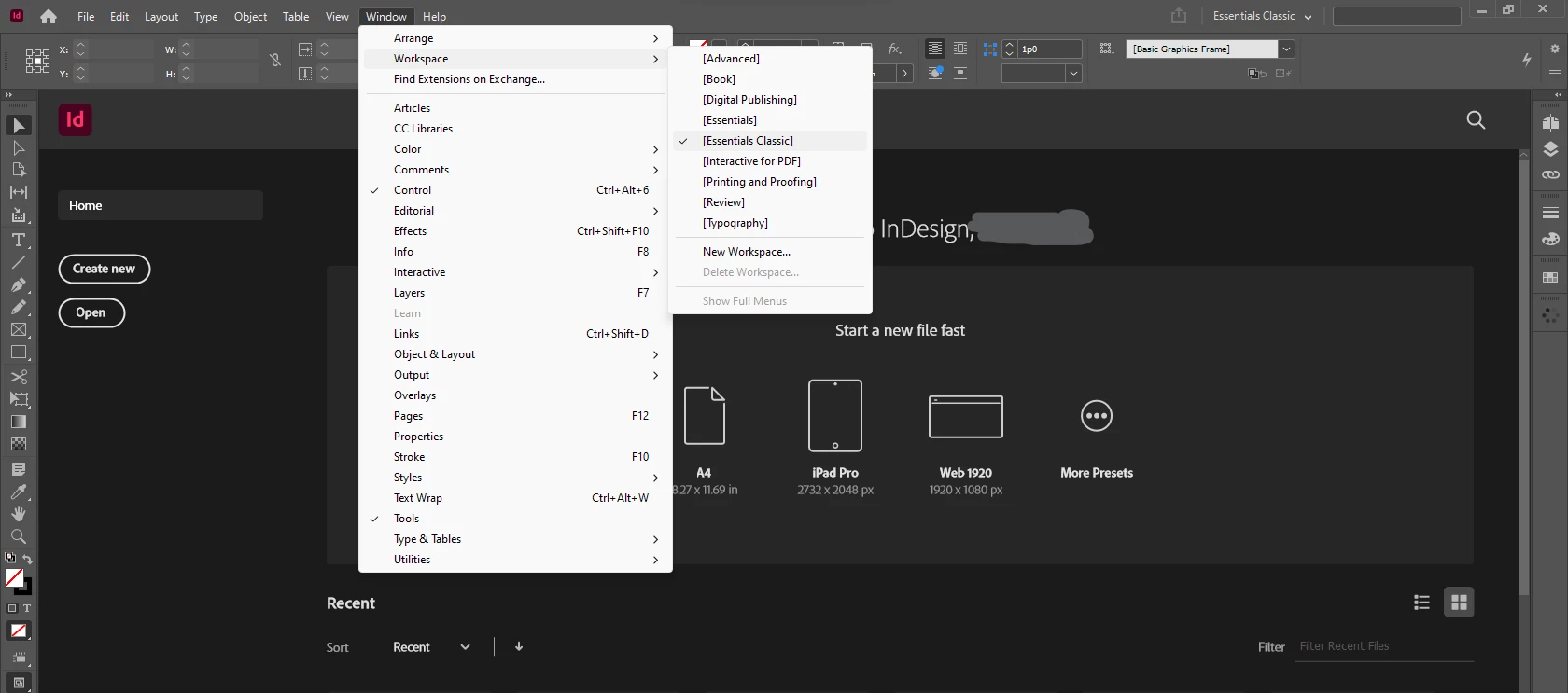Select the Zoom tool magnifier
This screenshot has height=693, width=1568.
point(18,536)
